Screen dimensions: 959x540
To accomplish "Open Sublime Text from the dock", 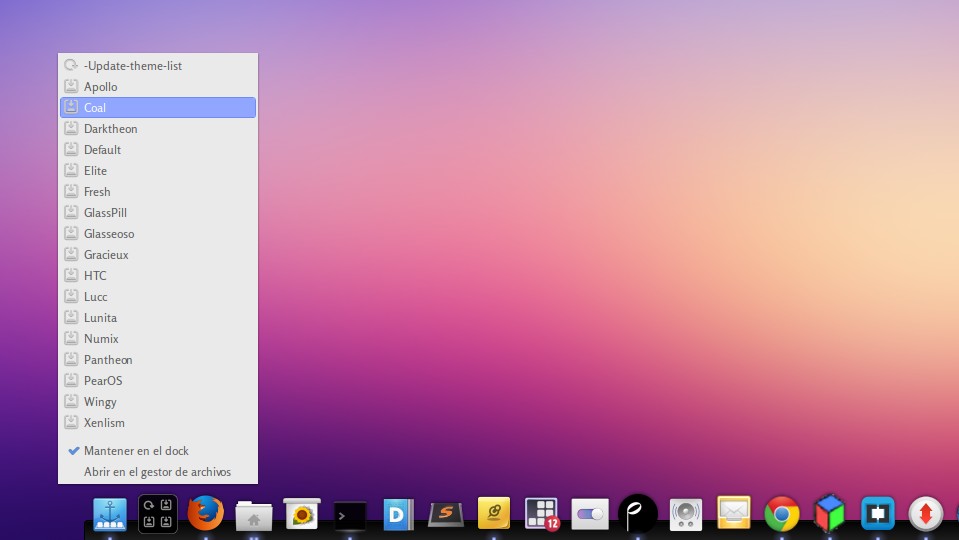I will [446, 514].
